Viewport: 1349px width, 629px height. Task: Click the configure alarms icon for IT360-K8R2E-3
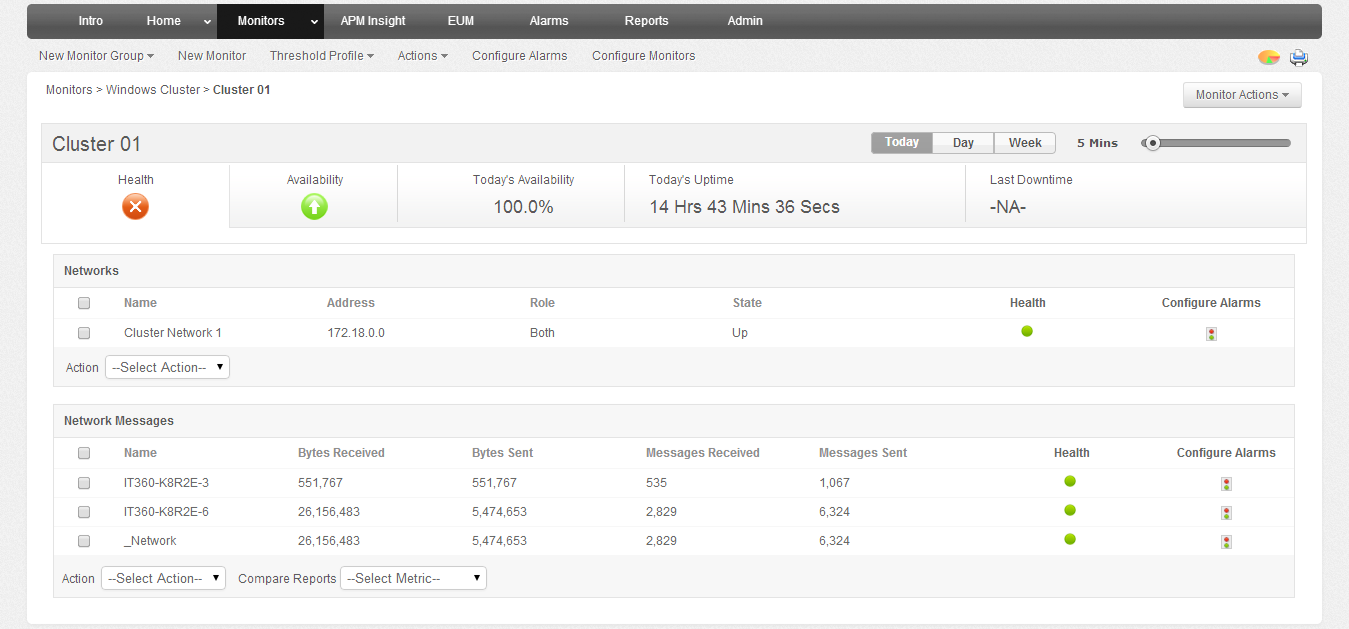click(x=1226, y=483)
